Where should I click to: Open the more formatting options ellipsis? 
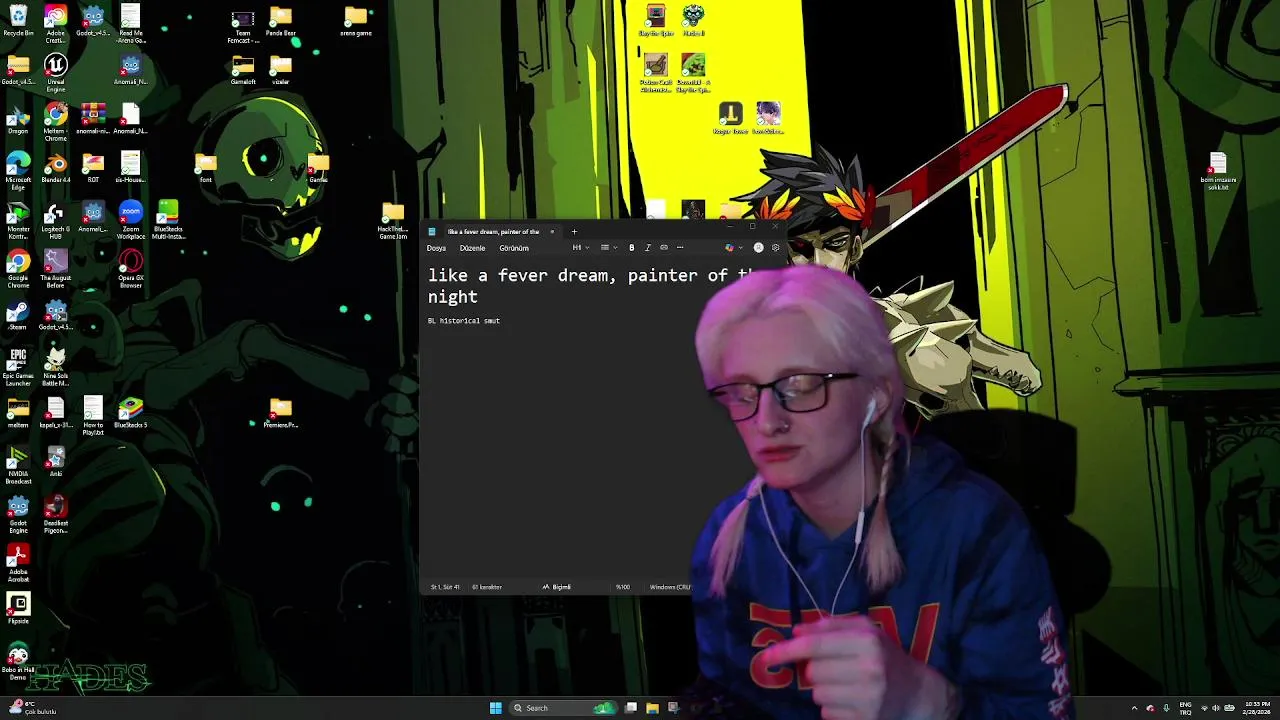coord(680,248)
